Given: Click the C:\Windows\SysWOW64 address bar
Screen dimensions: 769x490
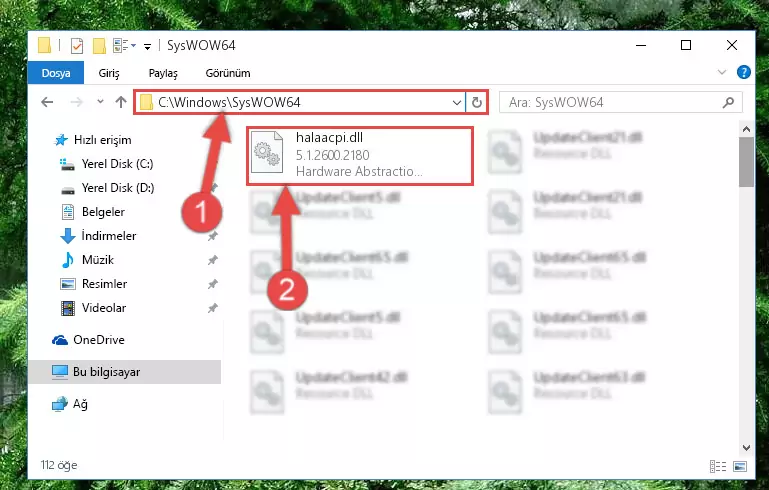Looking at the screenshot, I should click(x=300, y=102).
